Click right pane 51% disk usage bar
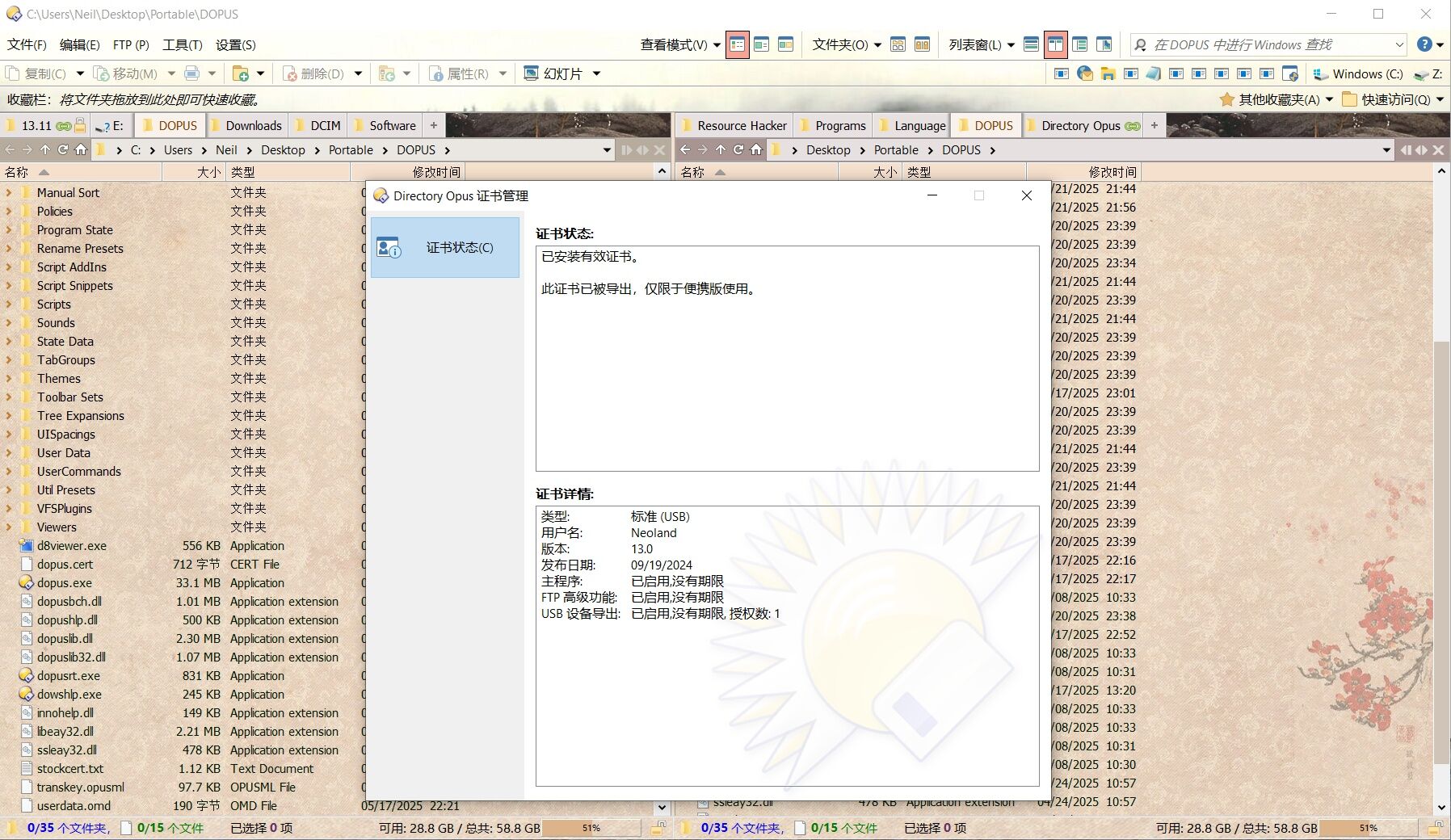Screen dimensions: 1451x840 point(1369,828)
